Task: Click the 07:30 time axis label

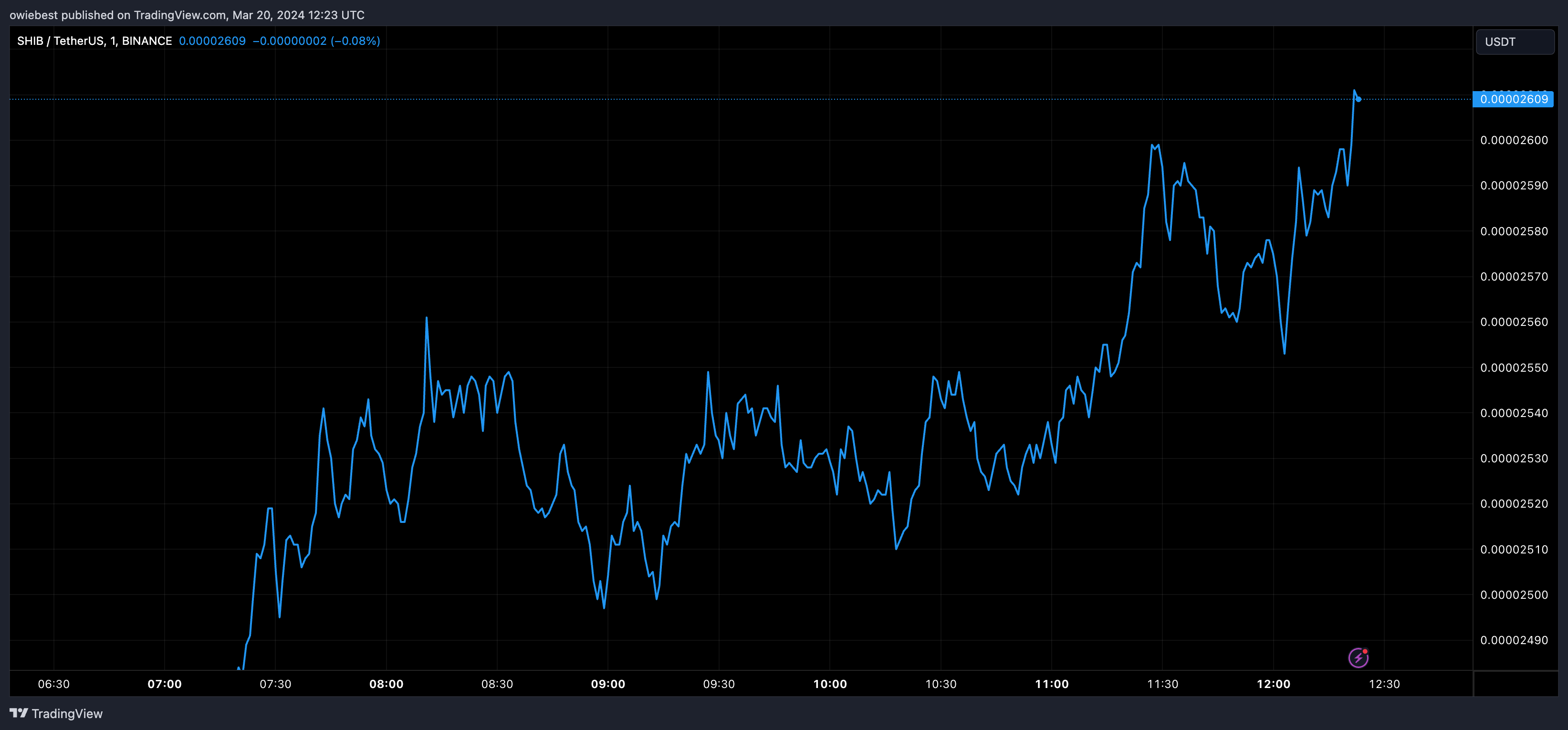Action: coord(275,684)
